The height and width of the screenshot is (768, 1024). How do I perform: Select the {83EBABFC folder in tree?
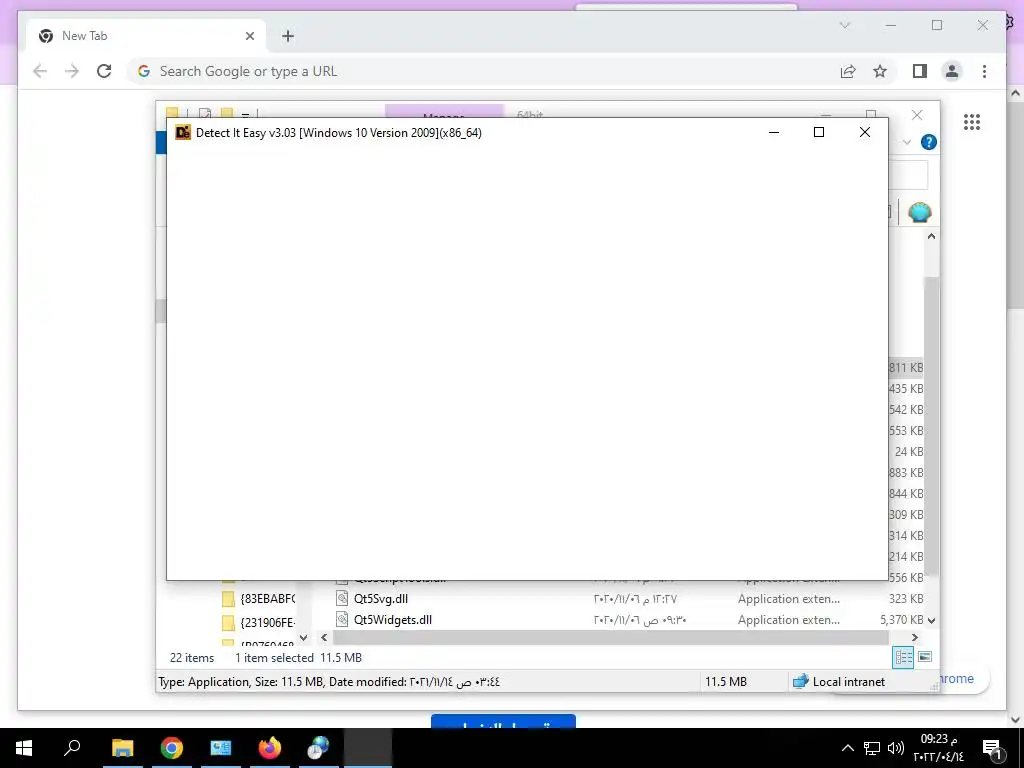point(259,599)
